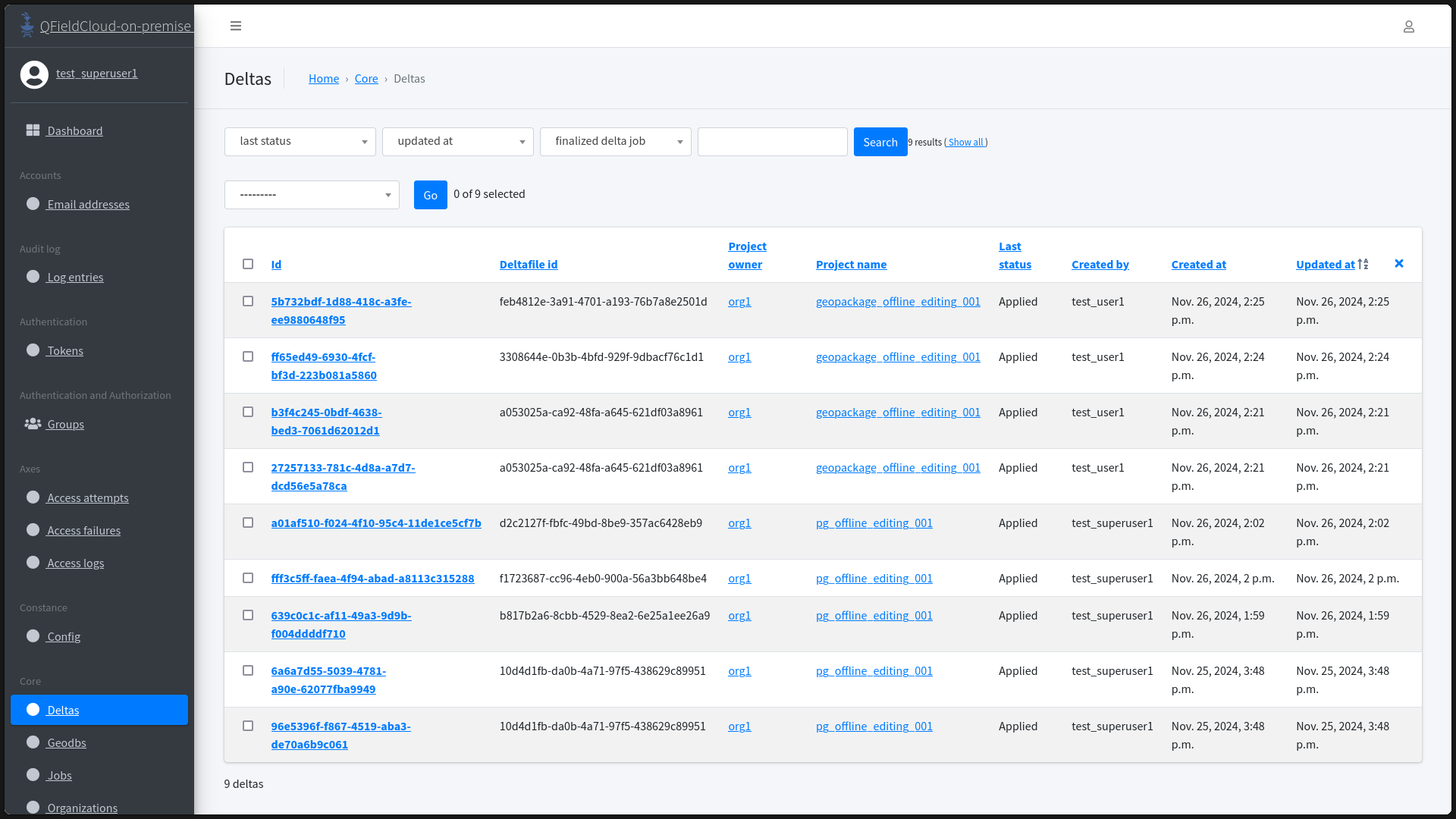Click the test_superuser1 avatar icon
Image resolution: width=1456 pixels, height=819 pixels.
(x=34, y=74)
